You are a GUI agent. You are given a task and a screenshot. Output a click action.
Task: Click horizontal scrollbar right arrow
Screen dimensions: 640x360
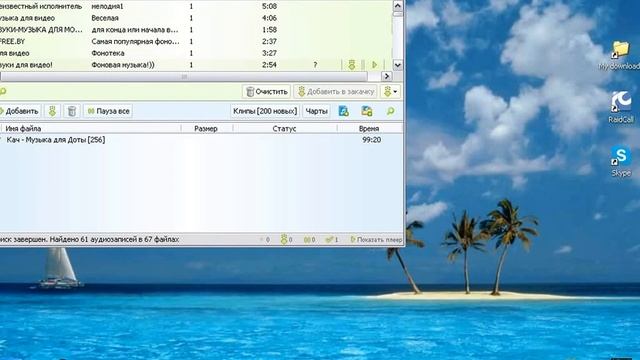[x=387, y=76]
